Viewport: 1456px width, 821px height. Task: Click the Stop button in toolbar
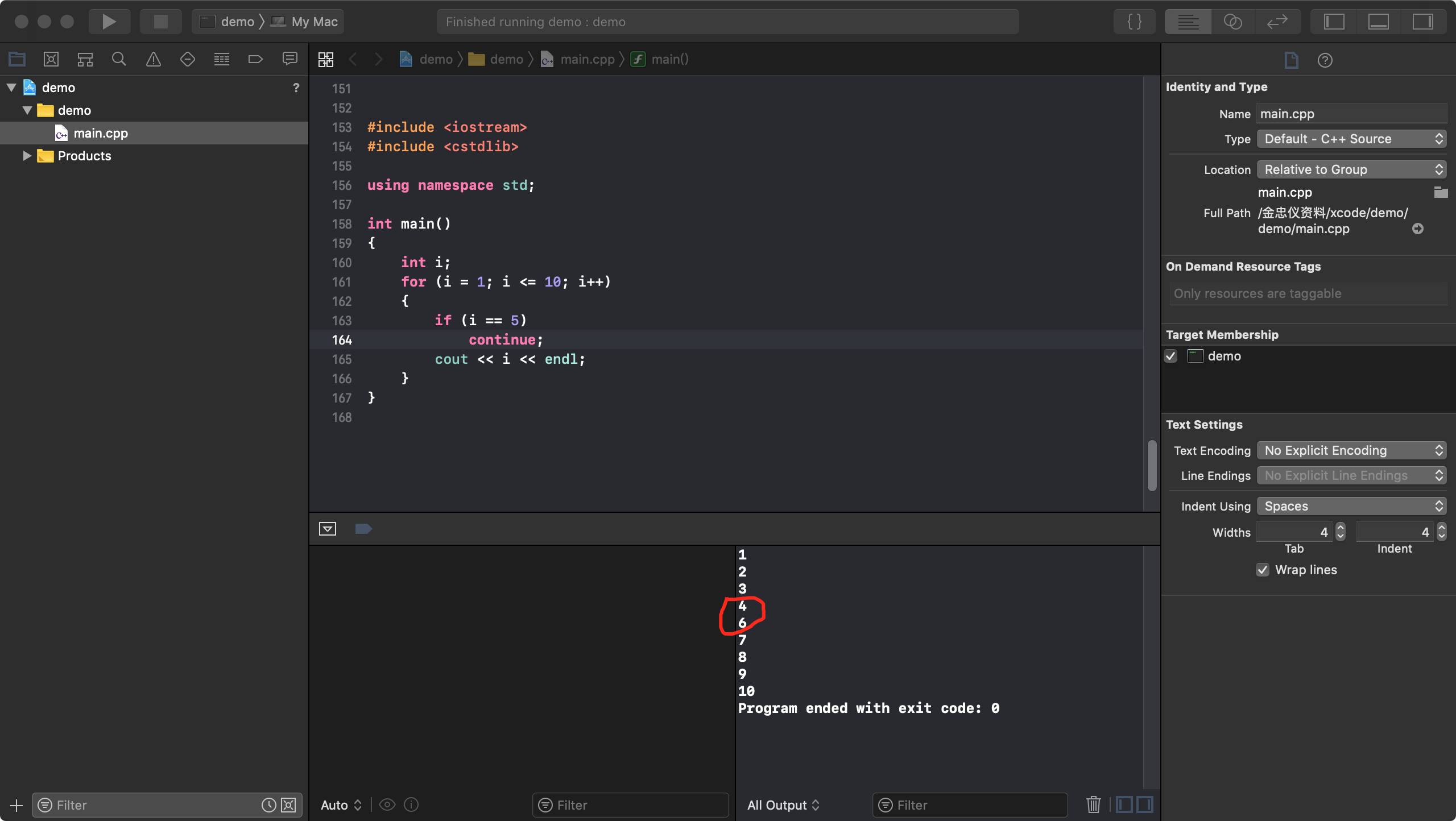point(161,22)
